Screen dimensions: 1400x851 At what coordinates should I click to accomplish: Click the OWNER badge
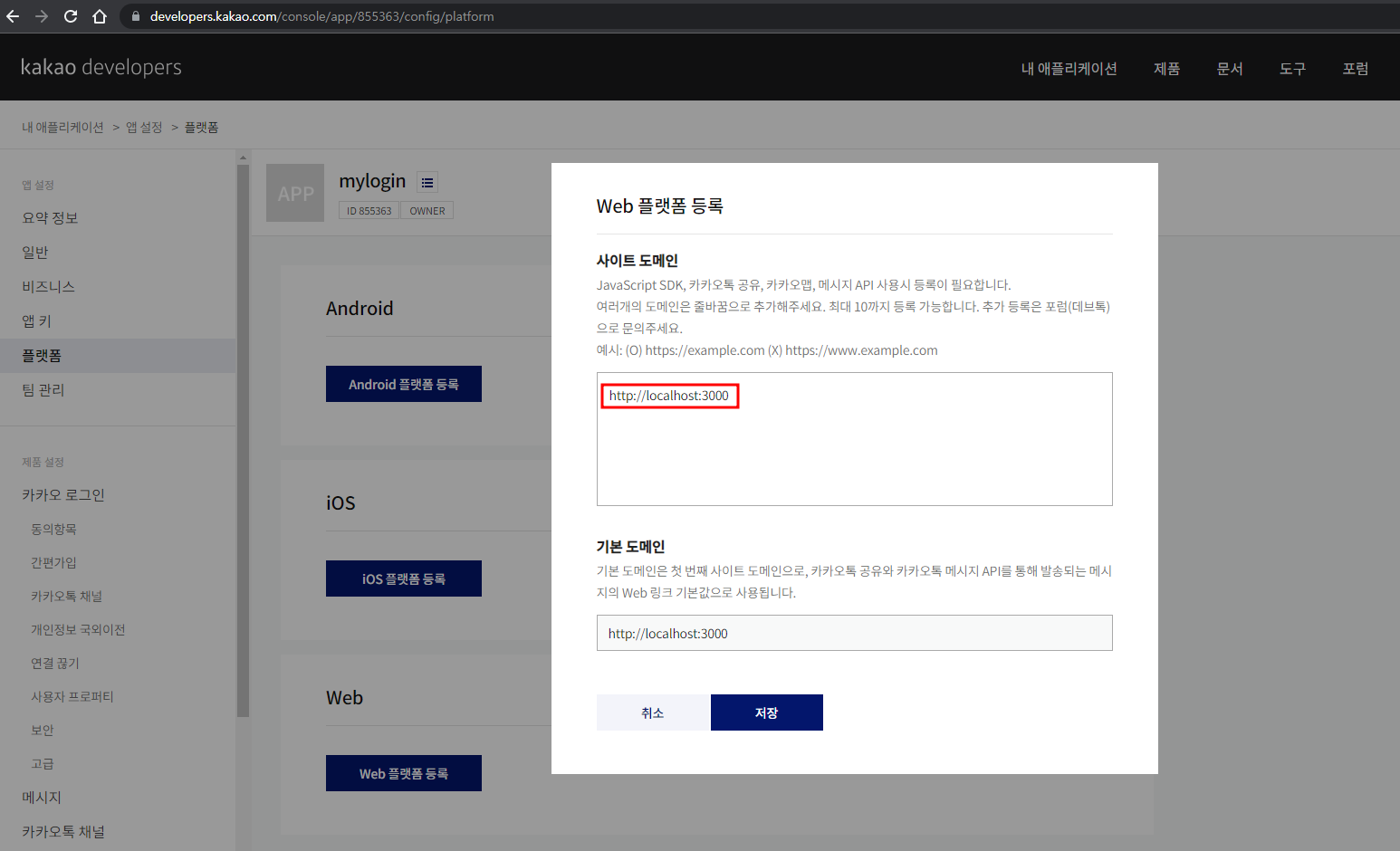(427, 211)
